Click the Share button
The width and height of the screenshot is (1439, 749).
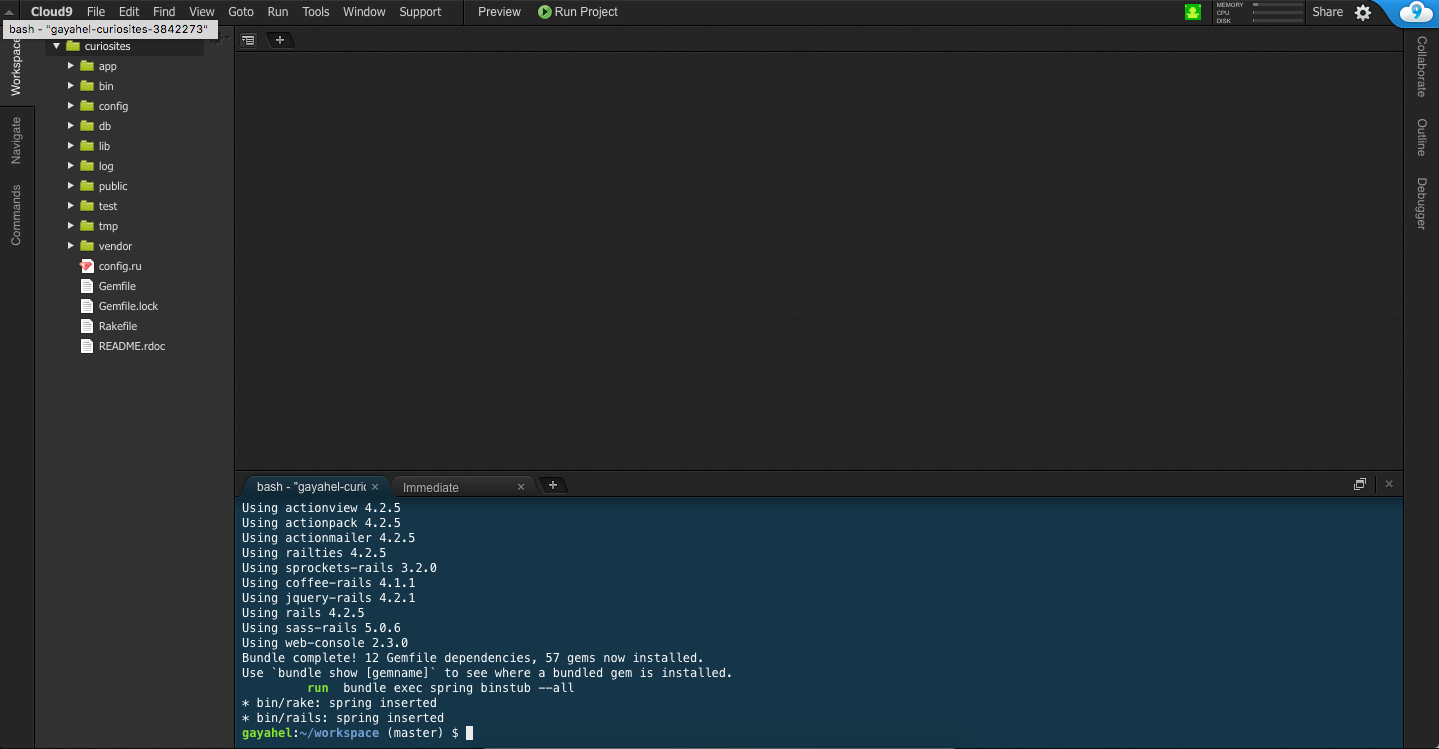(1328, 12)
